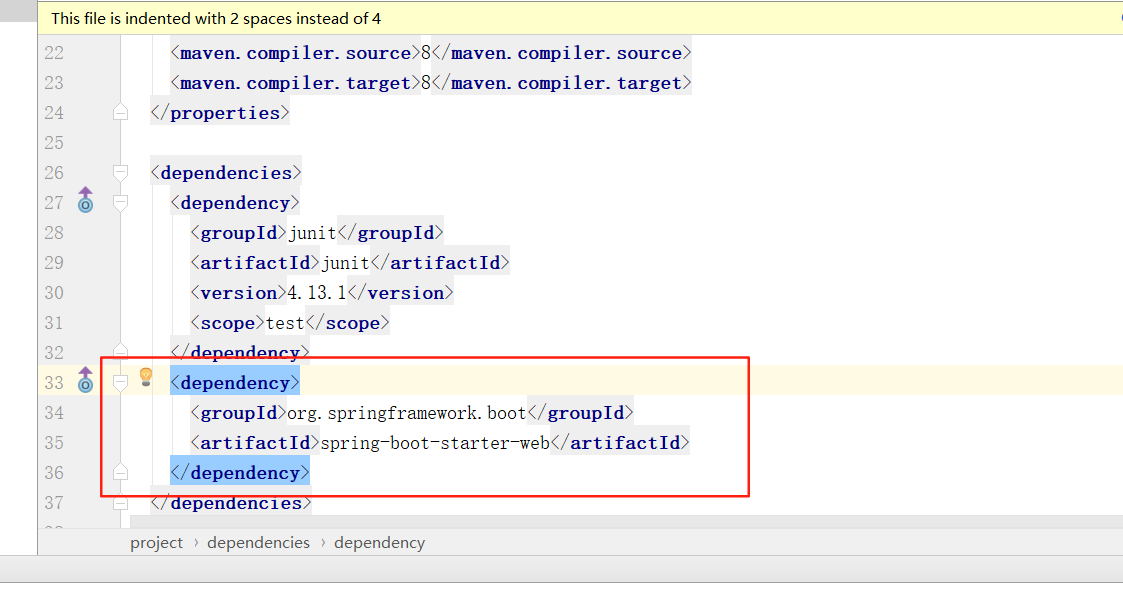Click fold end marker on line 36
This screenshot has height=590, width=1123.
[x=120, y=473]
